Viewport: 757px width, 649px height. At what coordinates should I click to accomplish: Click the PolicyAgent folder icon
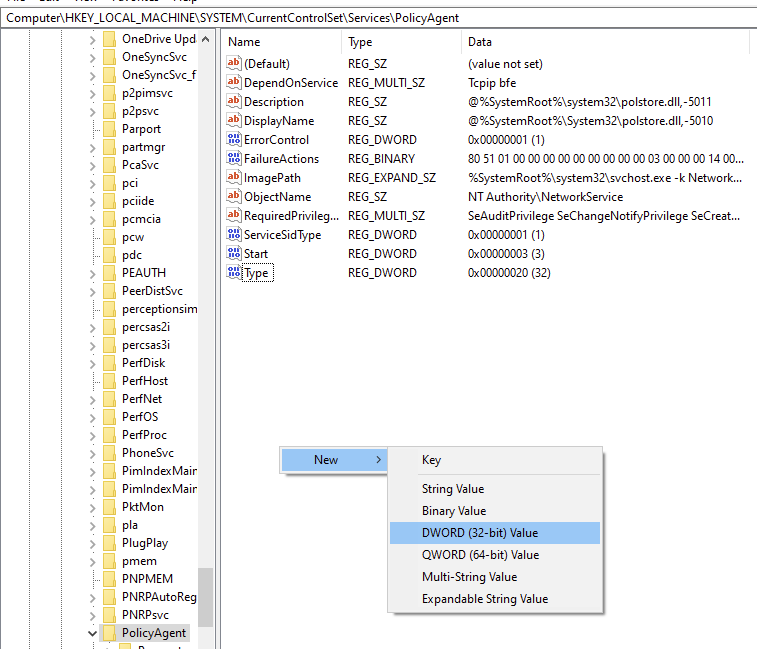pos(110,633)
